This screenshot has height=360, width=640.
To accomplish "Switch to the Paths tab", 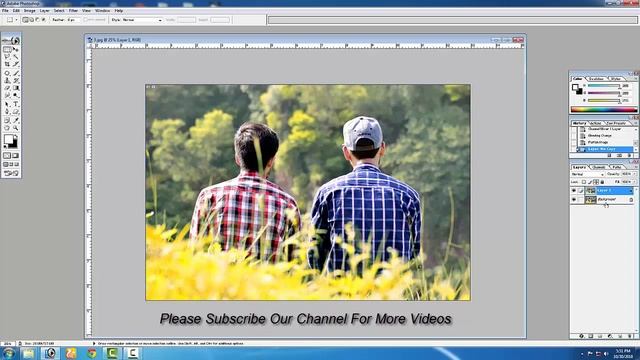I will point(617,167).
